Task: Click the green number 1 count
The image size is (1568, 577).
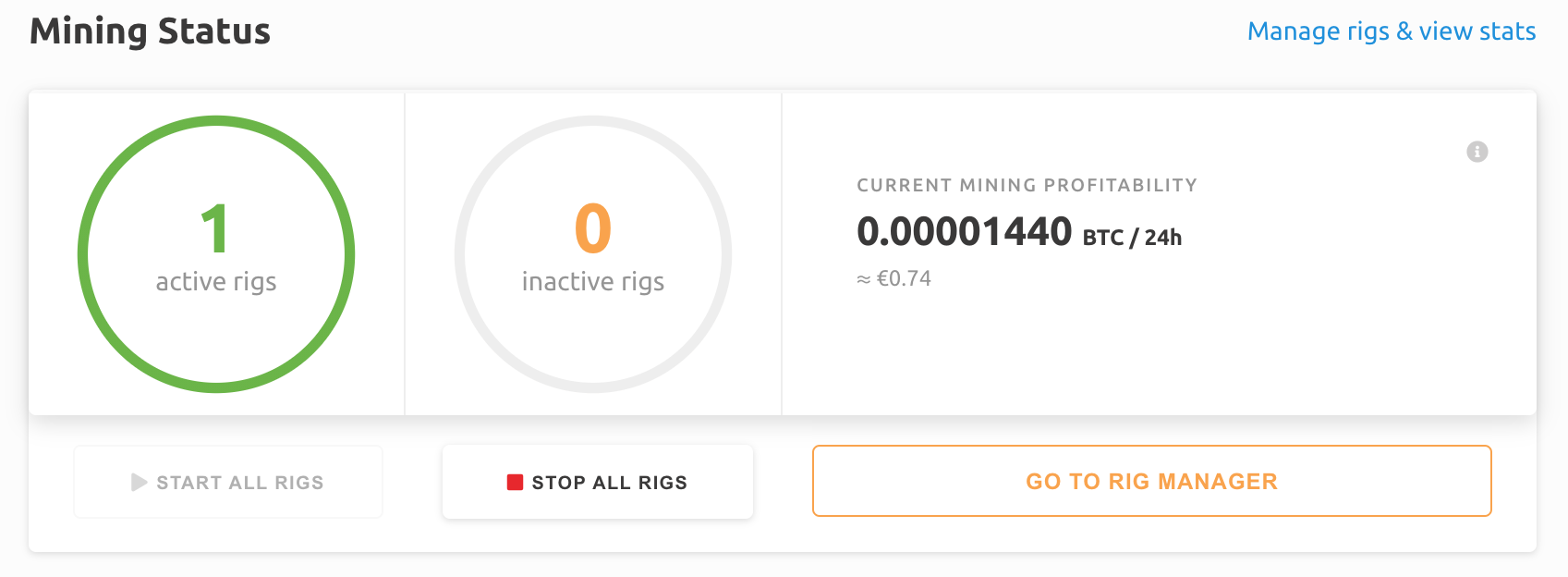Action: pyautogui.click(x=215, y=228)
